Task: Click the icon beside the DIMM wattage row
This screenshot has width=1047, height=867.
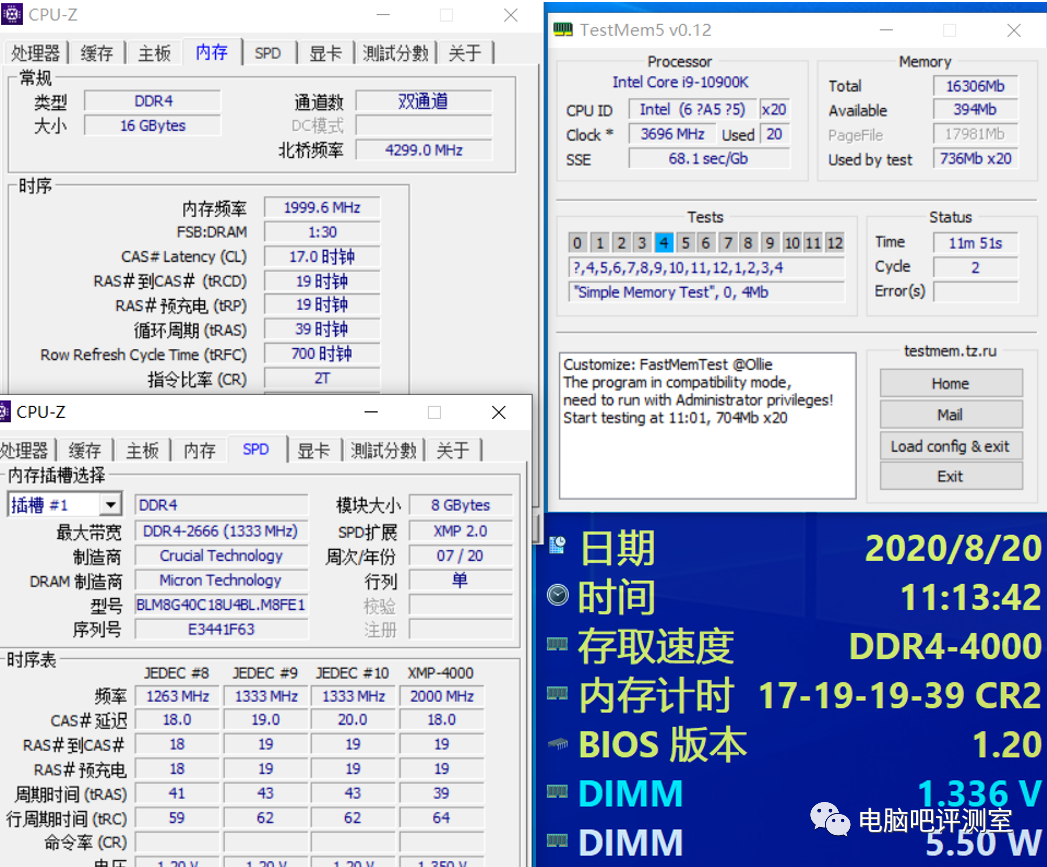Action: 558,840
